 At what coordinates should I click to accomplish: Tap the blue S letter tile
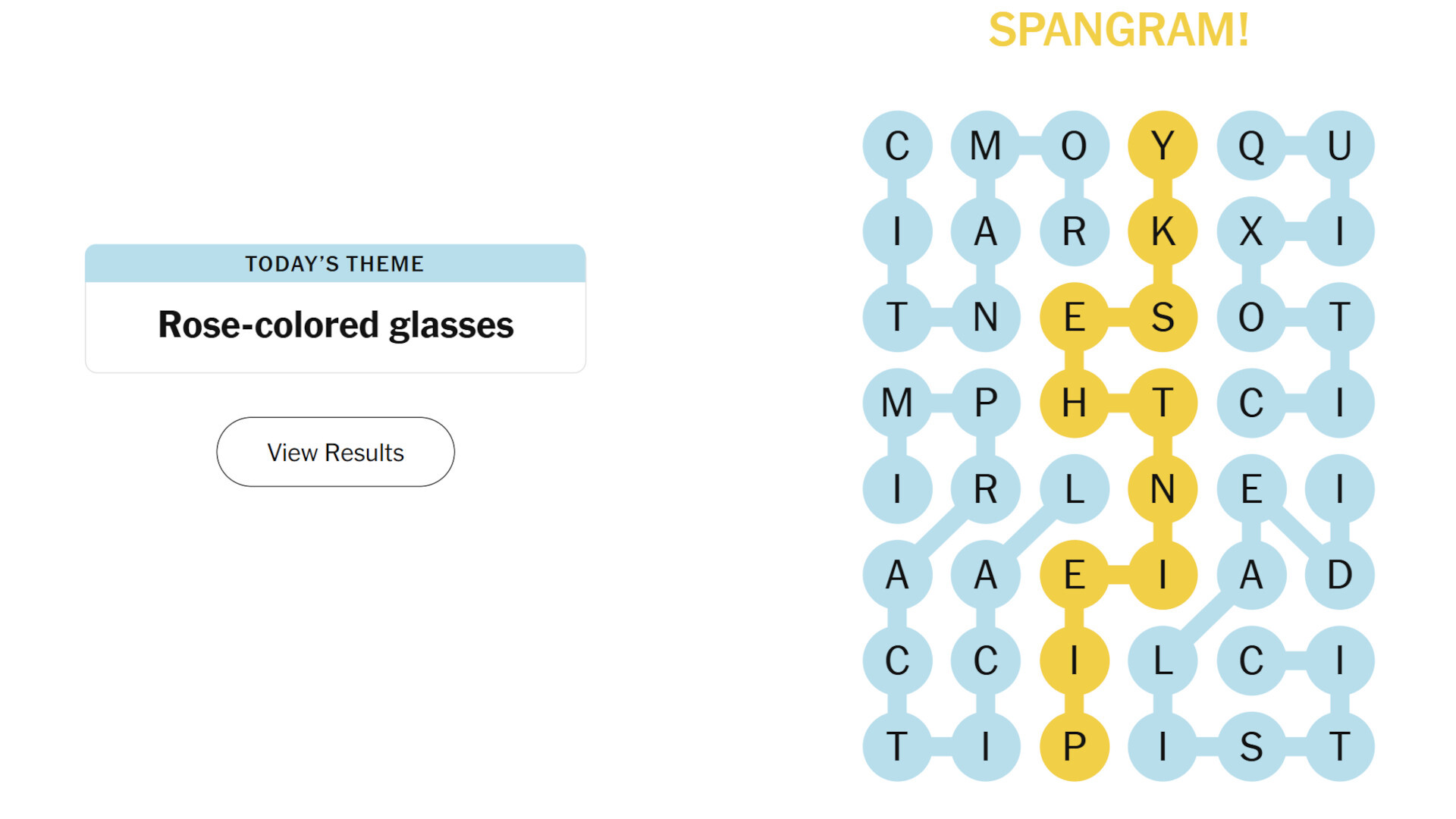[1251, 746]
